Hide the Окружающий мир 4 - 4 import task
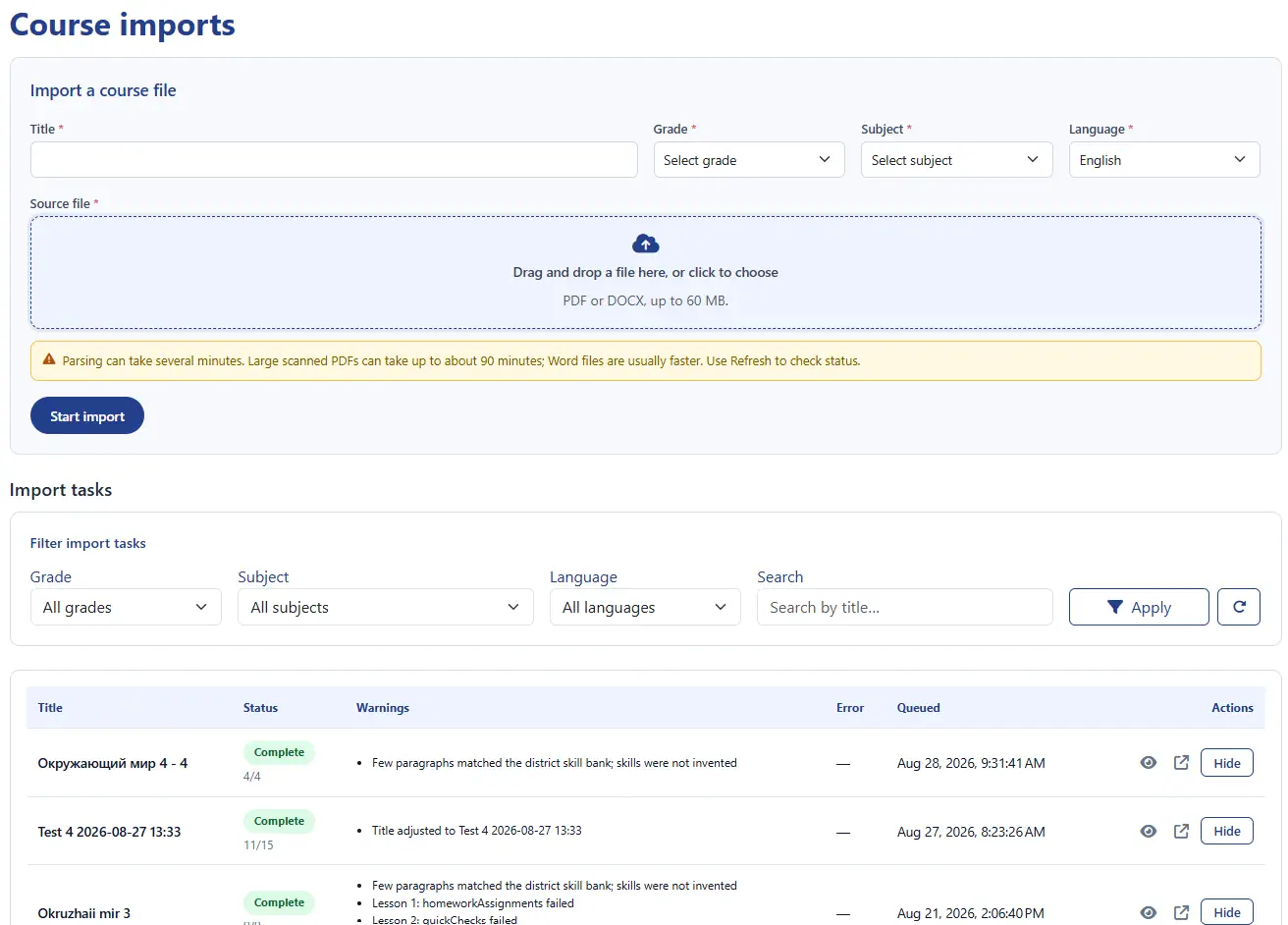The height and width of the screenshot is (925, 1288). (1227, 763)
